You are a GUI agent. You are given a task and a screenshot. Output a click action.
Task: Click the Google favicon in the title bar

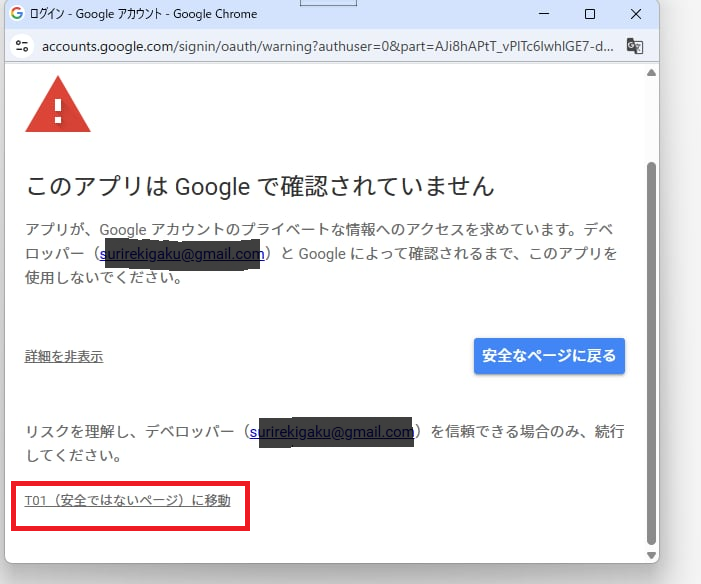17,14
